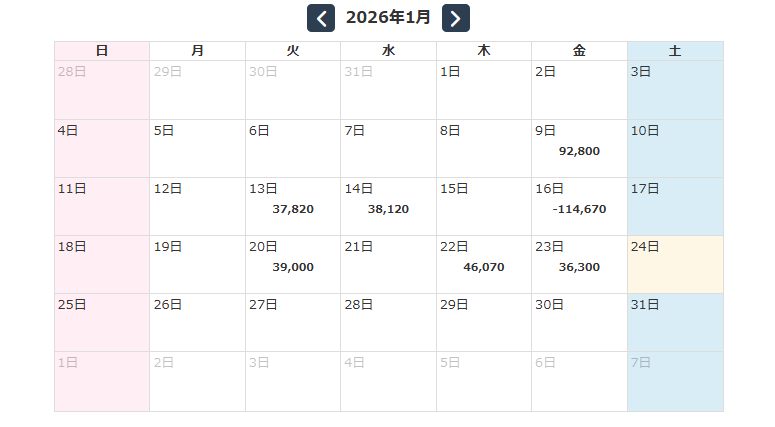Select the highlighted 24日 date cell
775x427 pixels.
pos(675,264)
